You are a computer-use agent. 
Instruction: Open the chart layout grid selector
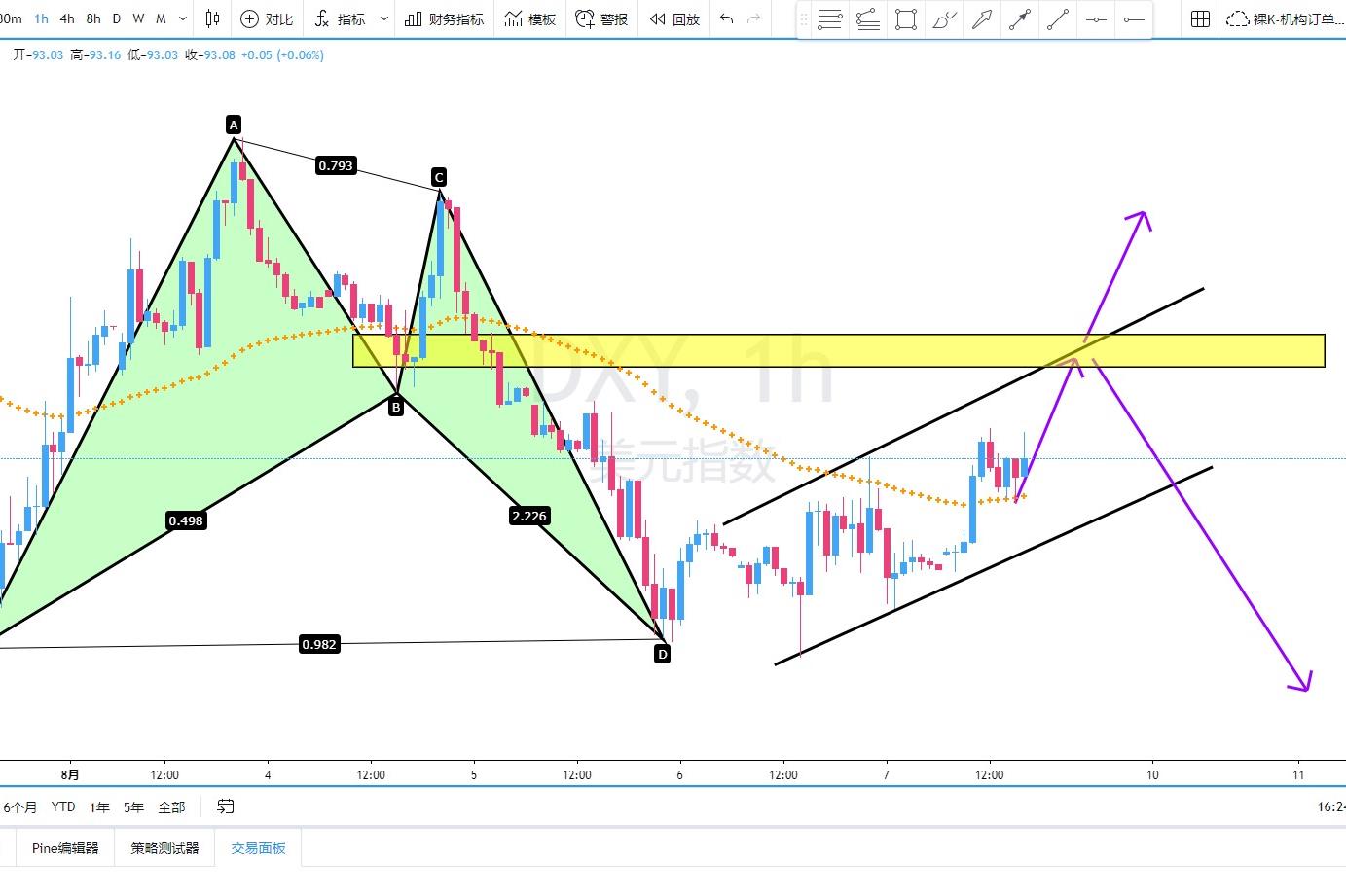pyautogui.click(x=1201, y=18)
